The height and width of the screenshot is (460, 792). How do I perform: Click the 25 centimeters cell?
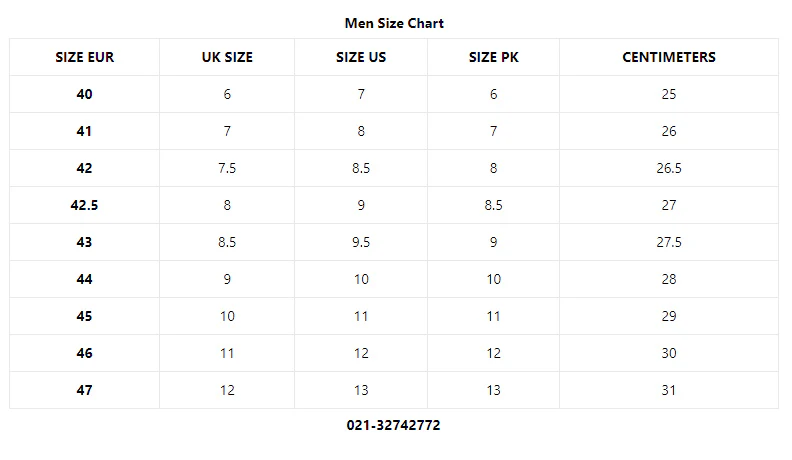(669, 94)
